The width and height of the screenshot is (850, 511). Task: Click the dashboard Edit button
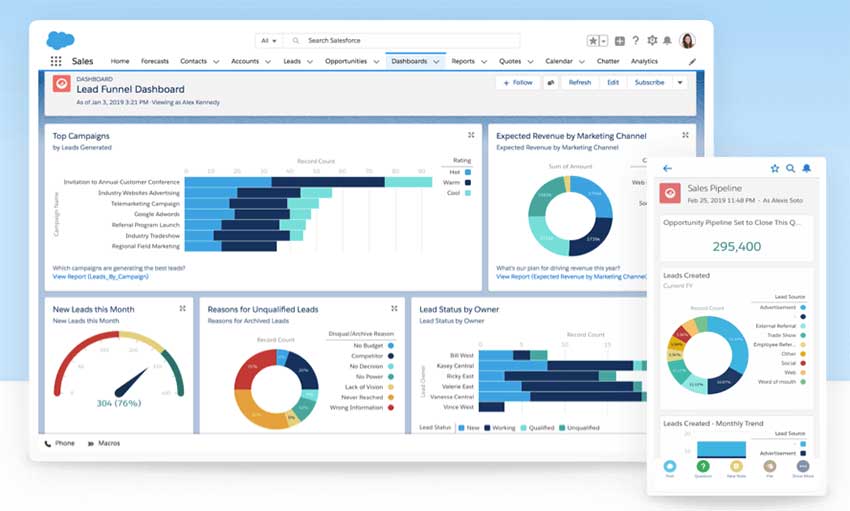613,82
